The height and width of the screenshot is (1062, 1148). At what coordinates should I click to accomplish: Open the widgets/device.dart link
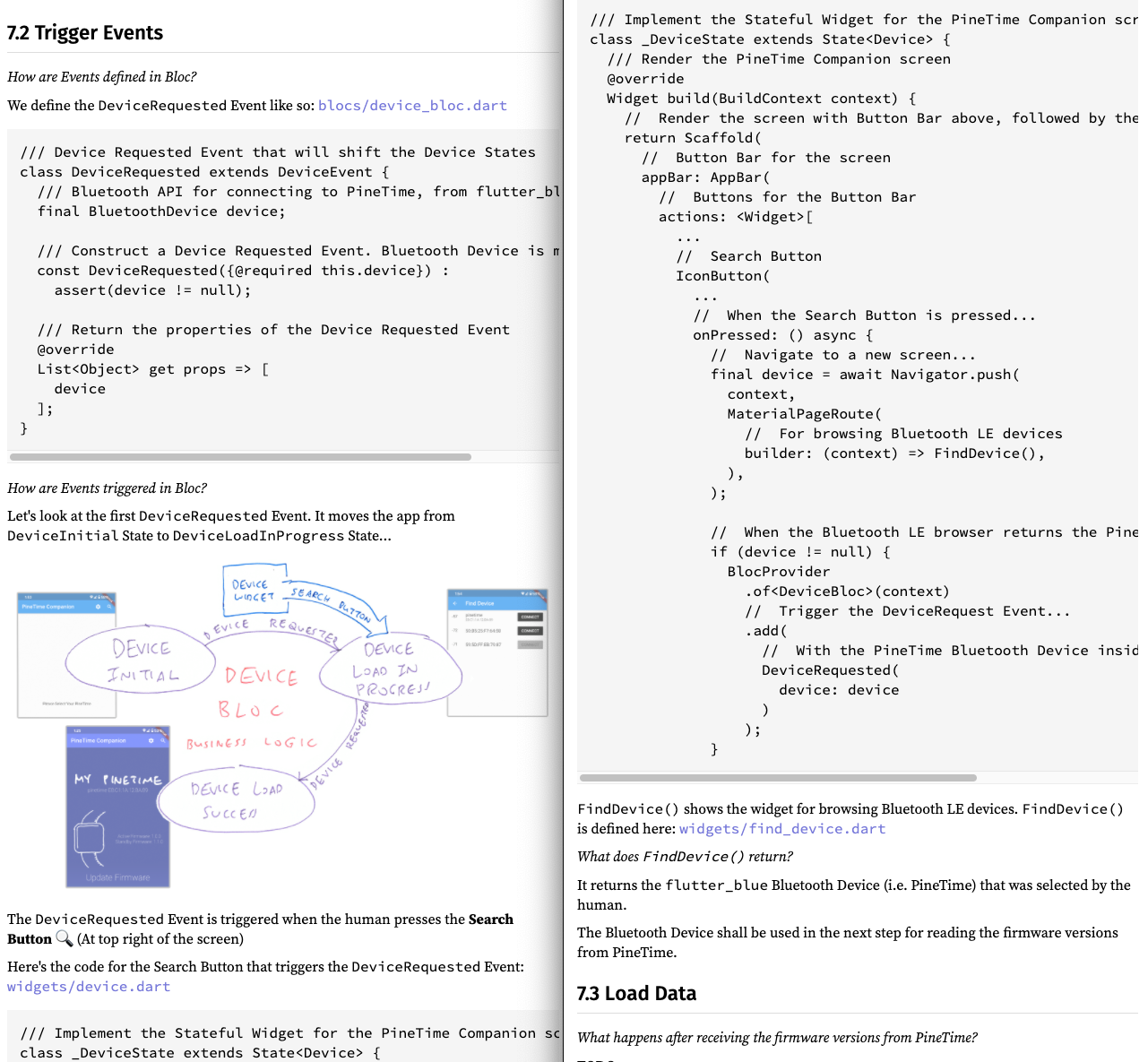click(89, 987)
